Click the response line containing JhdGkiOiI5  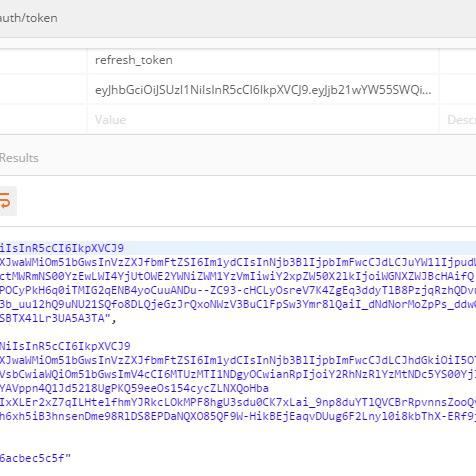point(238,360)
